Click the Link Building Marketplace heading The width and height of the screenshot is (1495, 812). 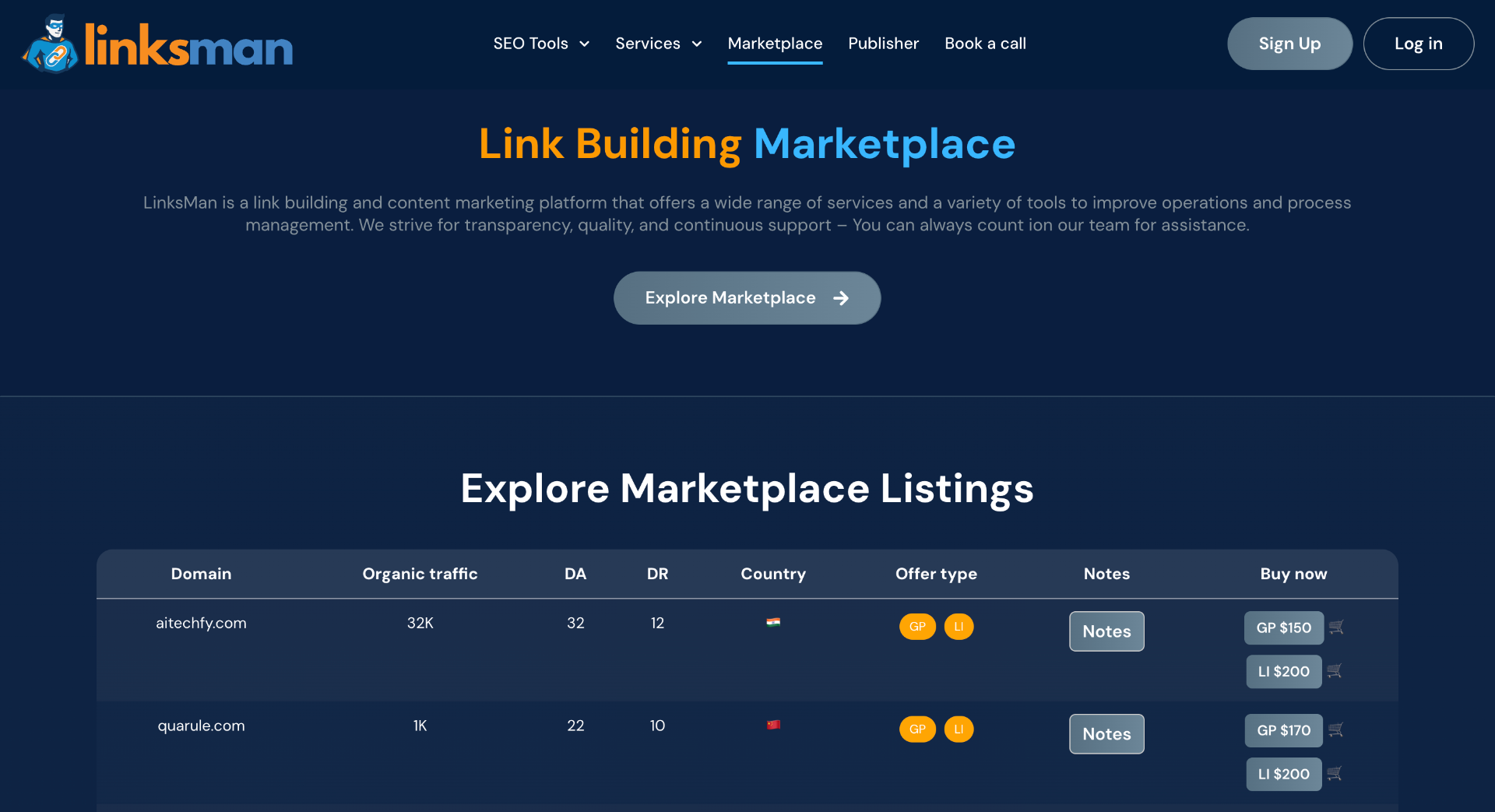pos(747,144)
